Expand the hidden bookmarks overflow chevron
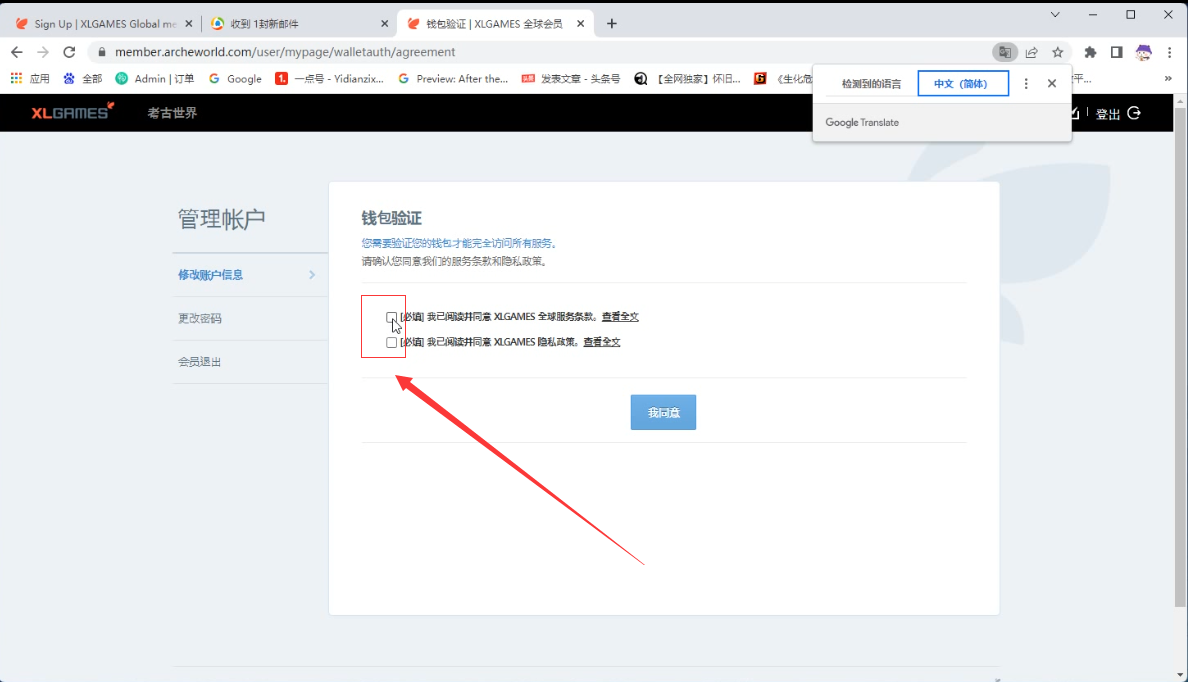This screenshot has width=1188, height=682. pos(1167,78)
